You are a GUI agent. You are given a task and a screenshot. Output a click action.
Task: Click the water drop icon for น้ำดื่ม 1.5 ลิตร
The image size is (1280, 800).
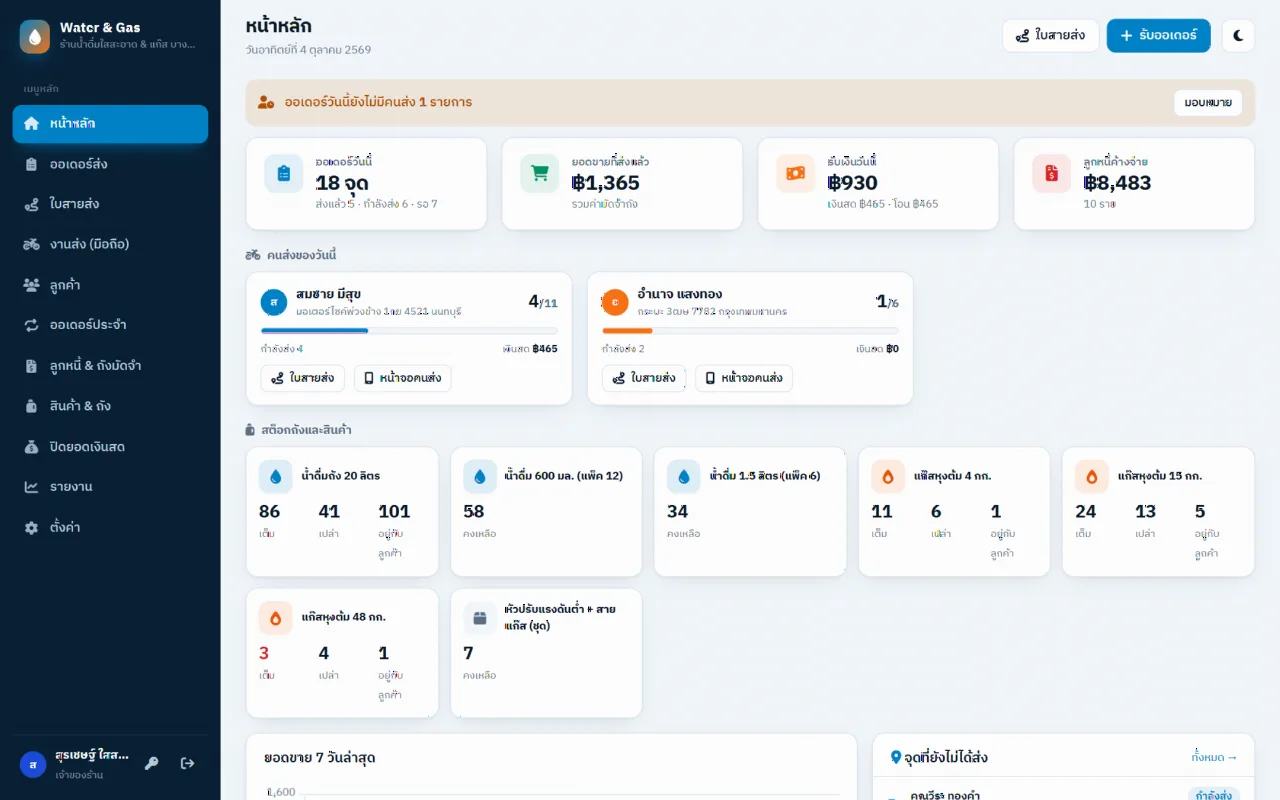pyautogui.click(x=684, y=477)
